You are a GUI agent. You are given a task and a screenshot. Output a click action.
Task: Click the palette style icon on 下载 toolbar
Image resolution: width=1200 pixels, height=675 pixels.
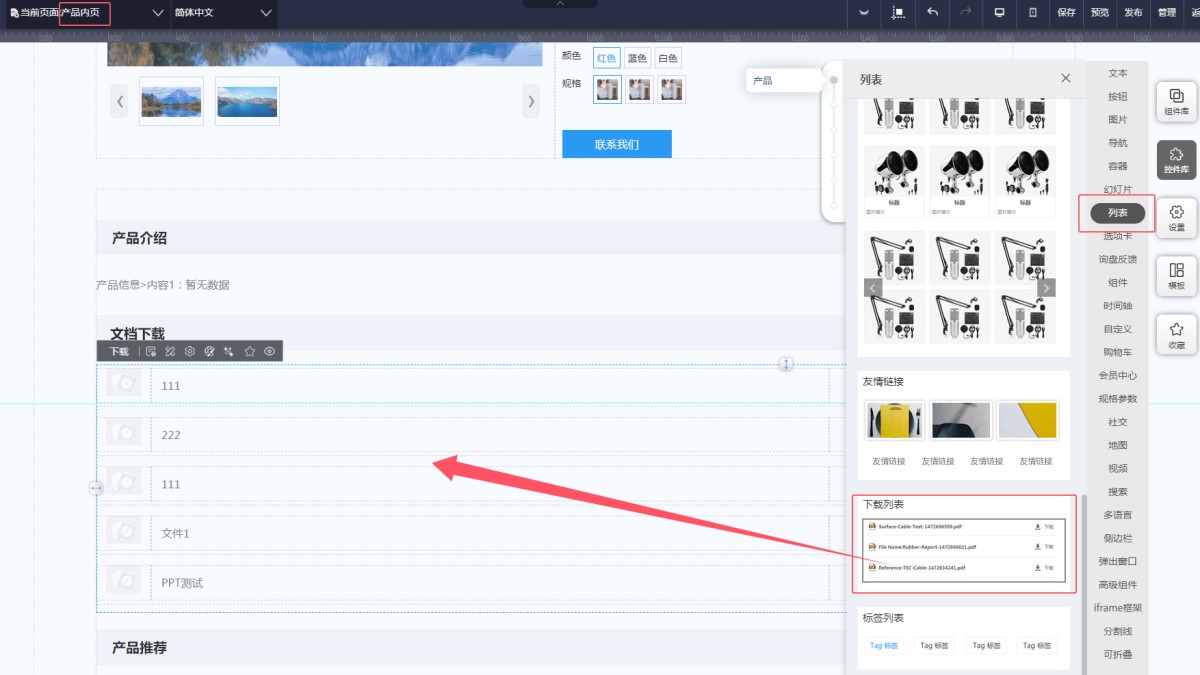coord(210,351)
